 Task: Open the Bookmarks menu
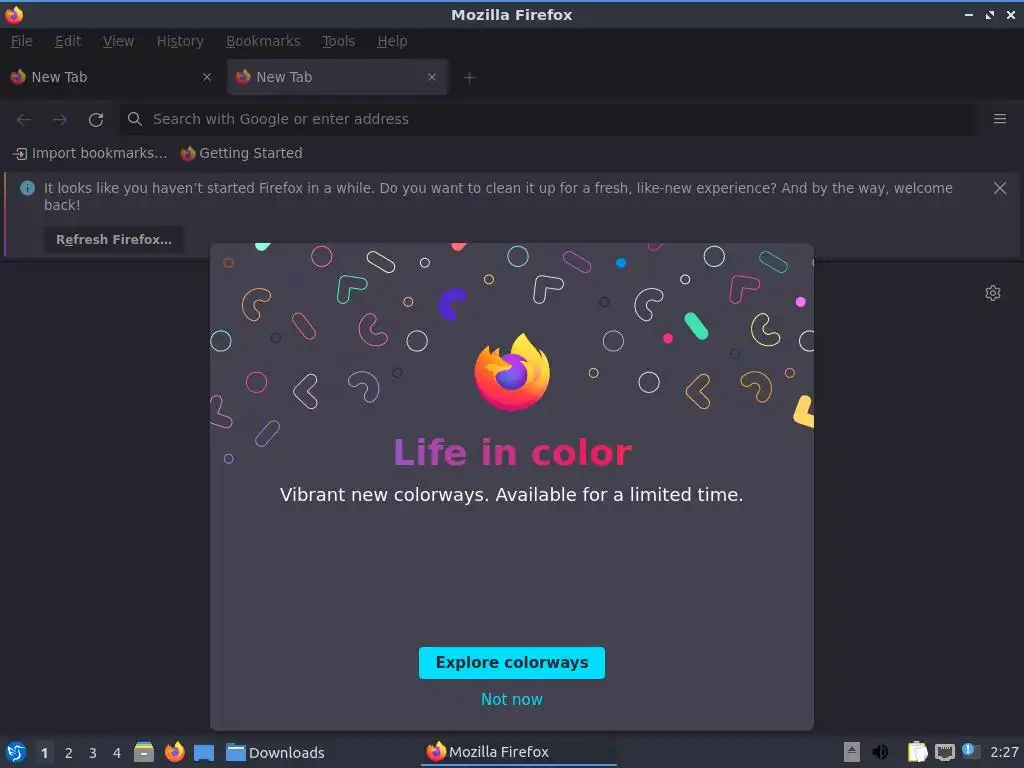(263, 41)
